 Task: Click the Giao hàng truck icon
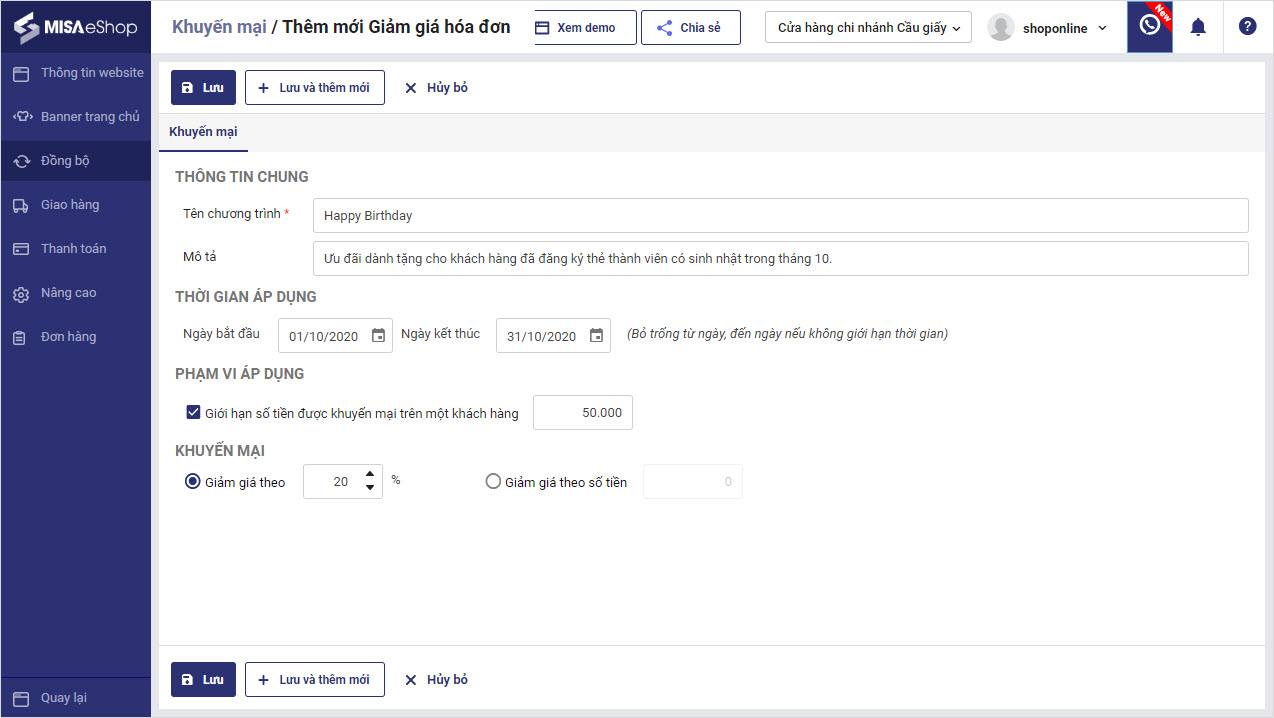pos(21,205)
